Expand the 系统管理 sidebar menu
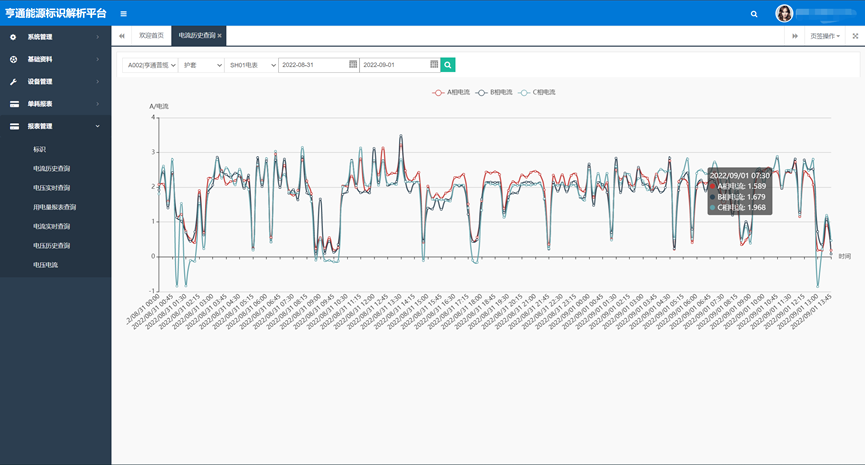865x465 pixels. (55, 37)
